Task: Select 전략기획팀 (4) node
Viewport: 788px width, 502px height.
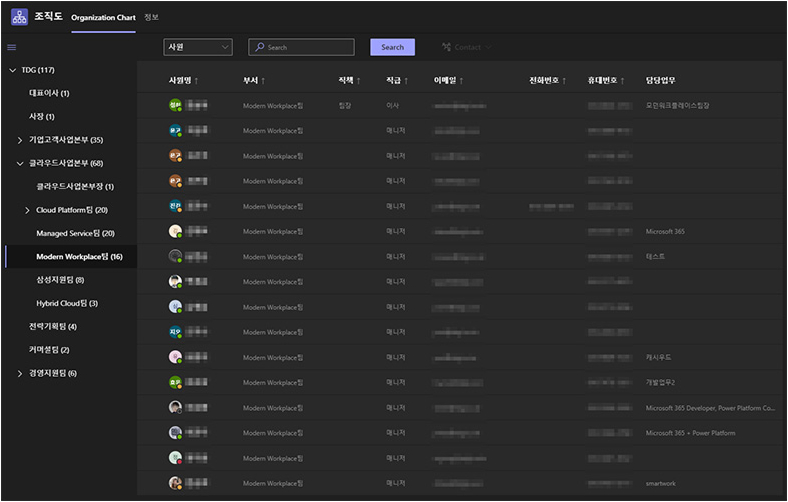Action: 53,327
